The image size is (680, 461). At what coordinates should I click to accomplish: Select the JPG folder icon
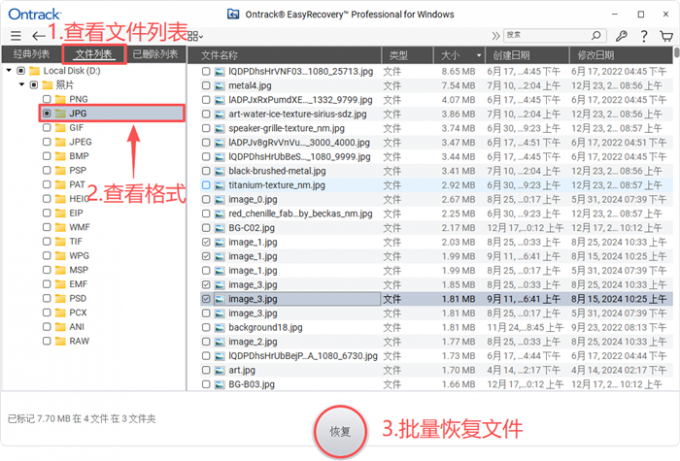coord(61,113)
